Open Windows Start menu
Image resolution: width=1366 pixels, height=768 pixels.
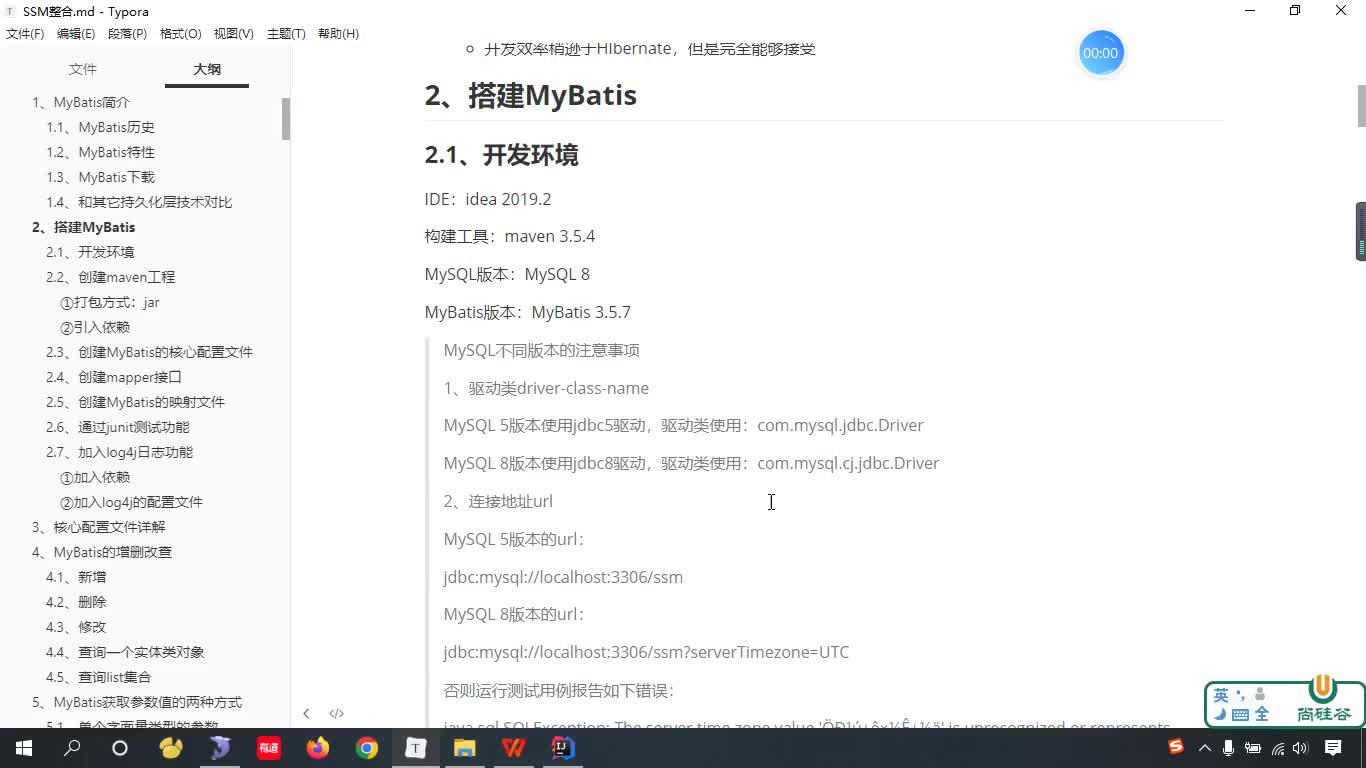click(24, 748)
